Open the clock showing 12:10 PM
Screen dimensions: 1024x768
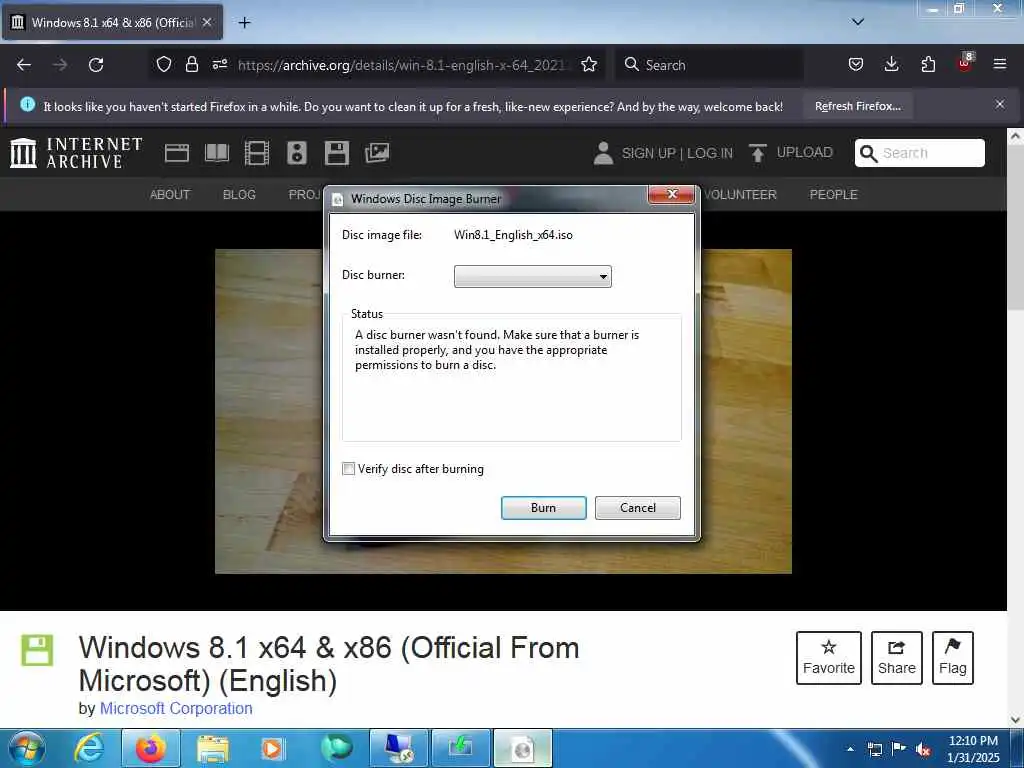click(x=973, y=749)
